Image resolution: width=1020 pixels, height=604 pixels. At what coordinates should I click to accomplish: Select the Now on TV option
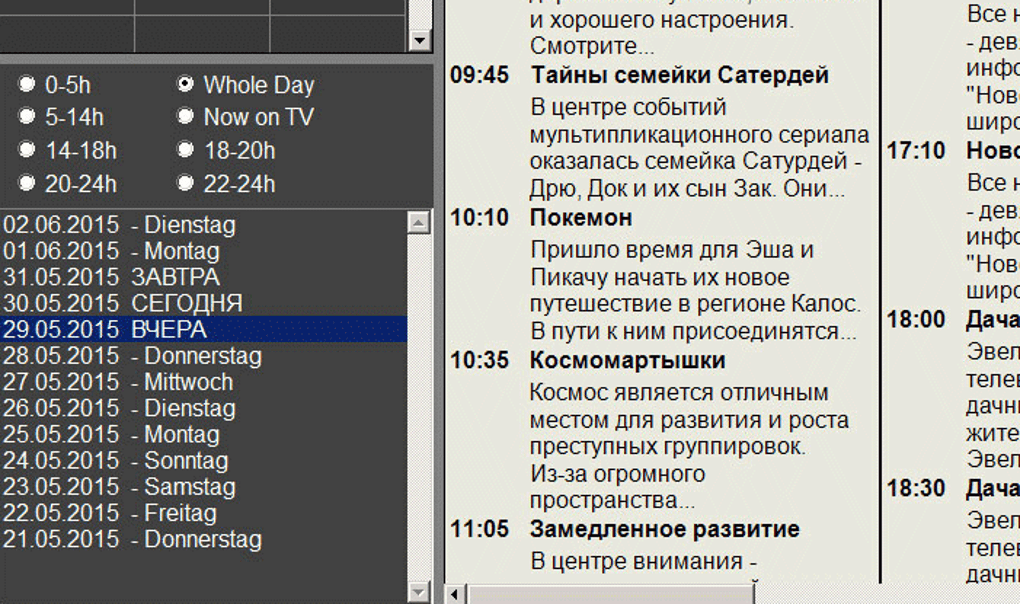(185, 117)
